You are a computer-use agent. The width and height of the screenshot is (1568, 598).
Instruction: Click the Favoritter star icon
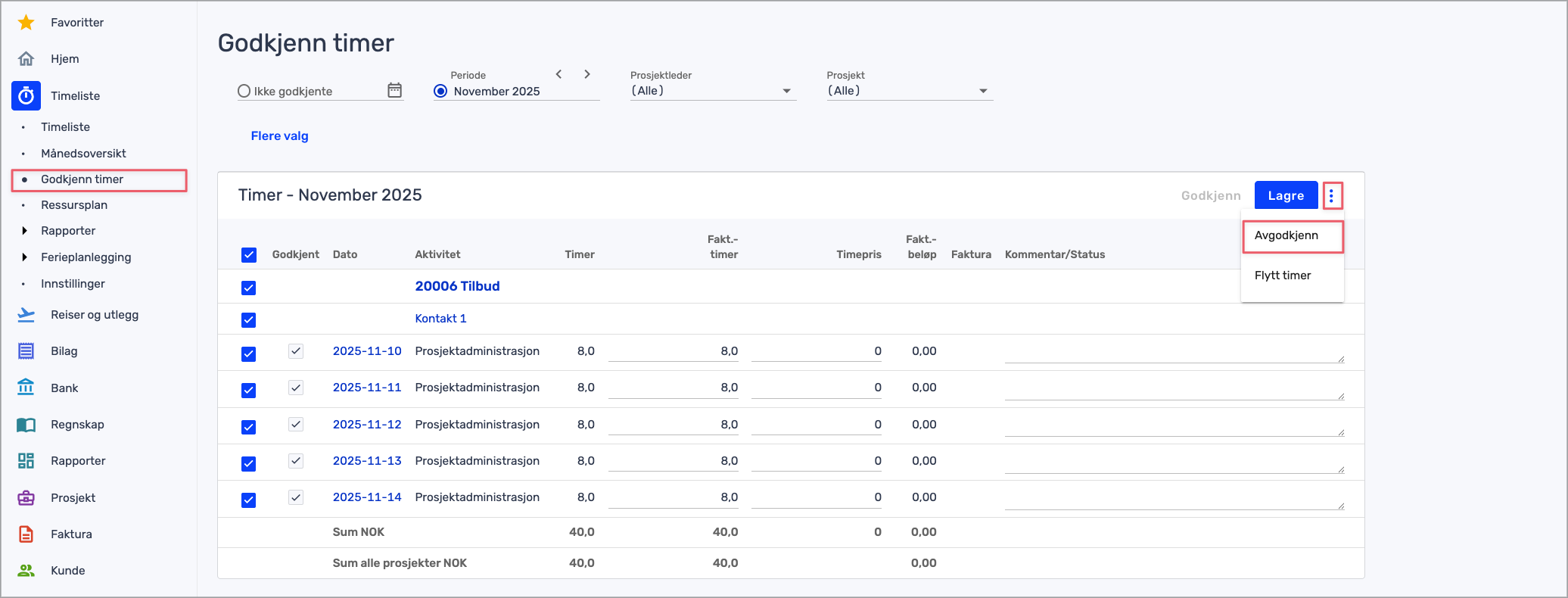point(26,23)
